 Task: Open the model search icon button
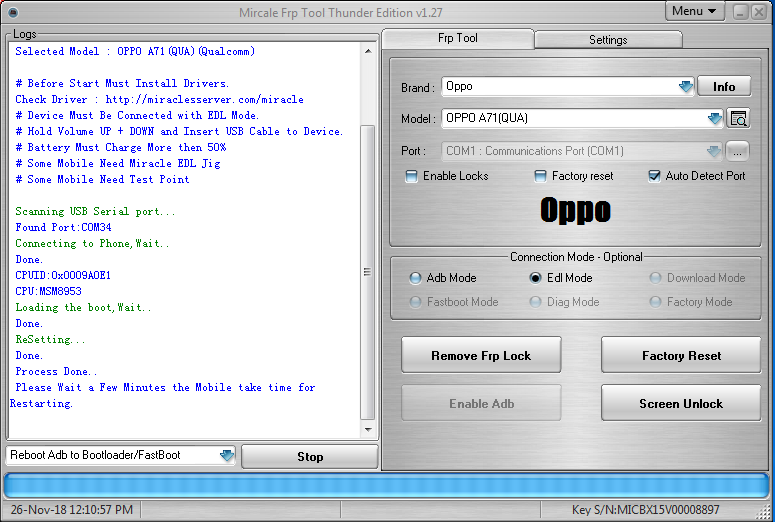(x=738, y=119)
